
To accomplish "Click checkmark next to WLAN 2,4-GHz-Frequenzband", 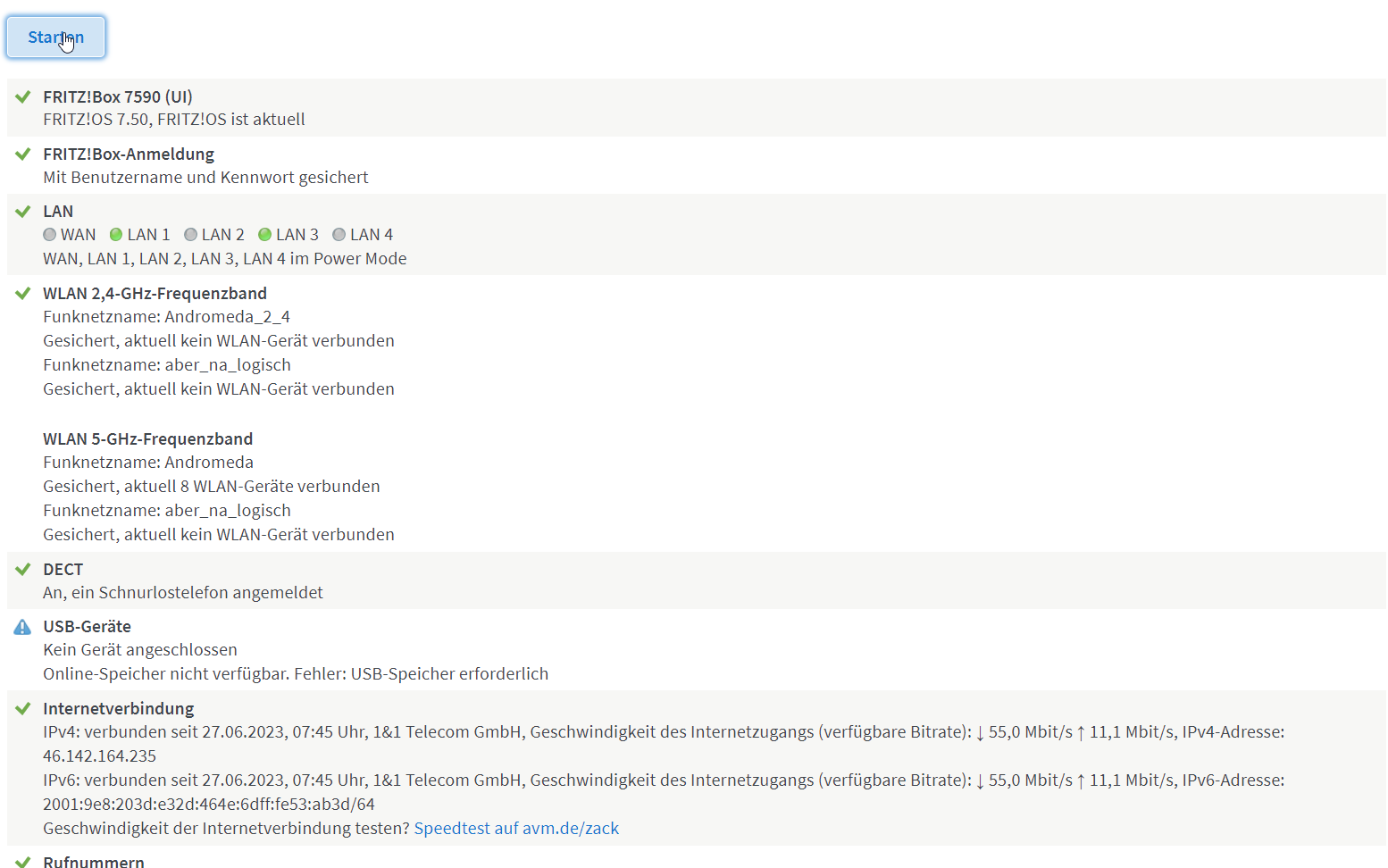I will (23, 293).
